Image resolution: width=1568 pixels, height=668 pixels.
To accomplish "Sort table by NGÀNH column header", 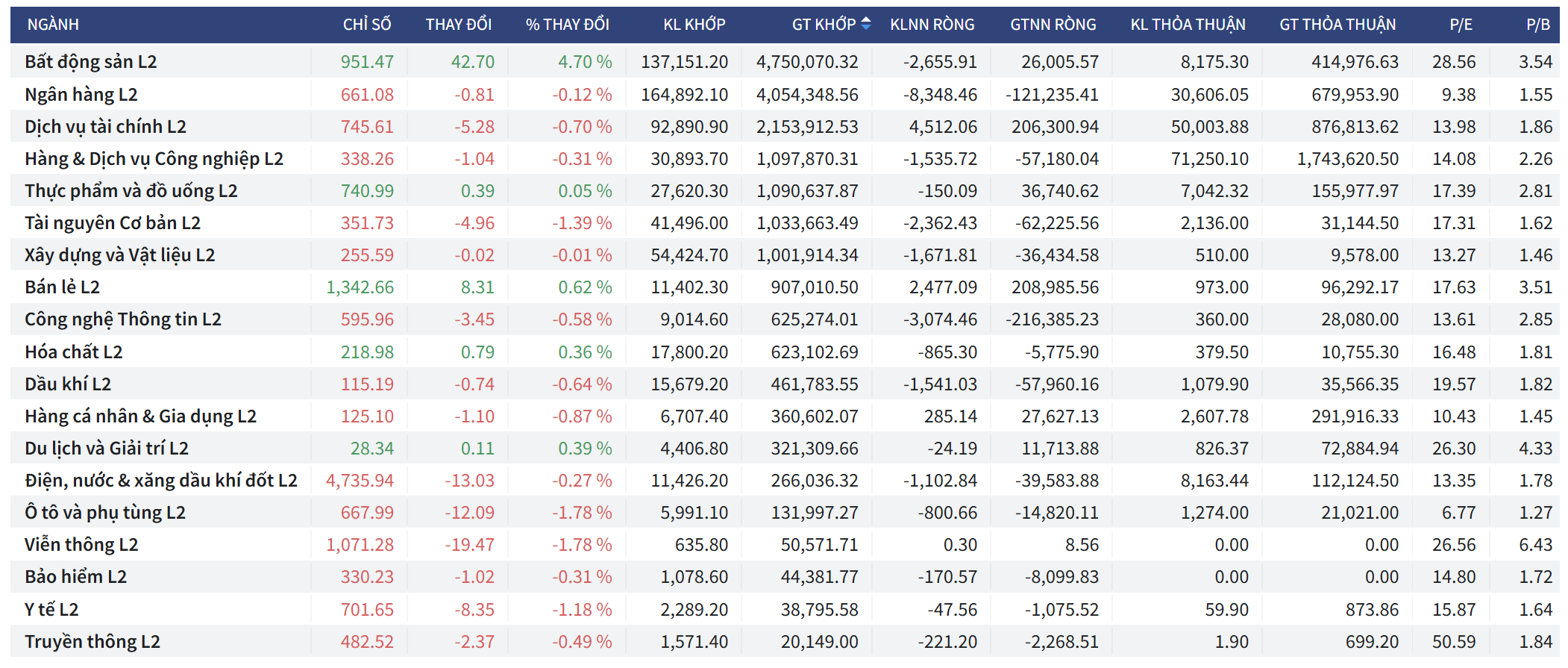I will click(53, 25).
